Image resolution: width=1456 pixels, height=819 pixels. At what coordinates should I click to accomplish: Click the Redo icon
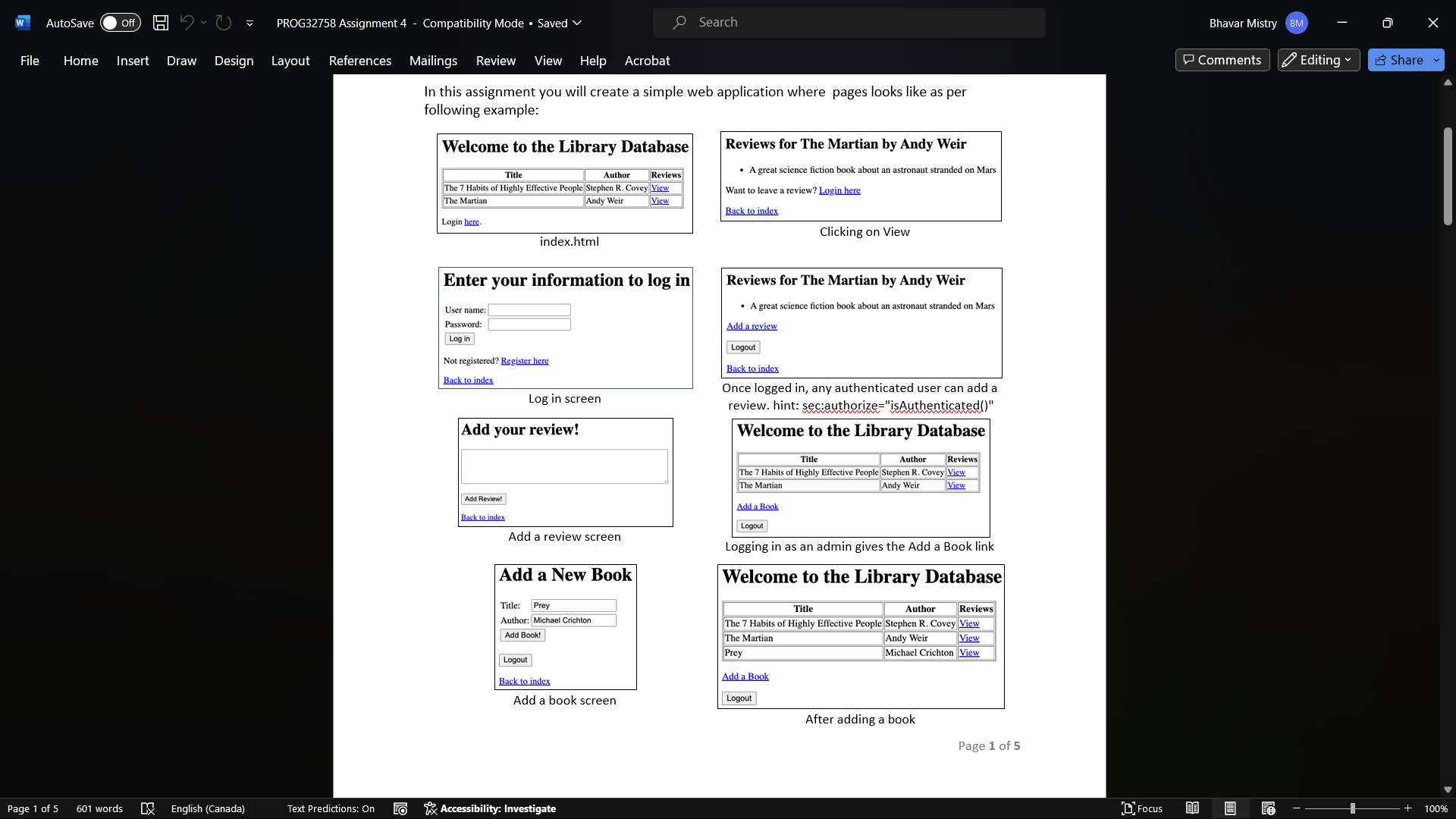click(223, 23)
